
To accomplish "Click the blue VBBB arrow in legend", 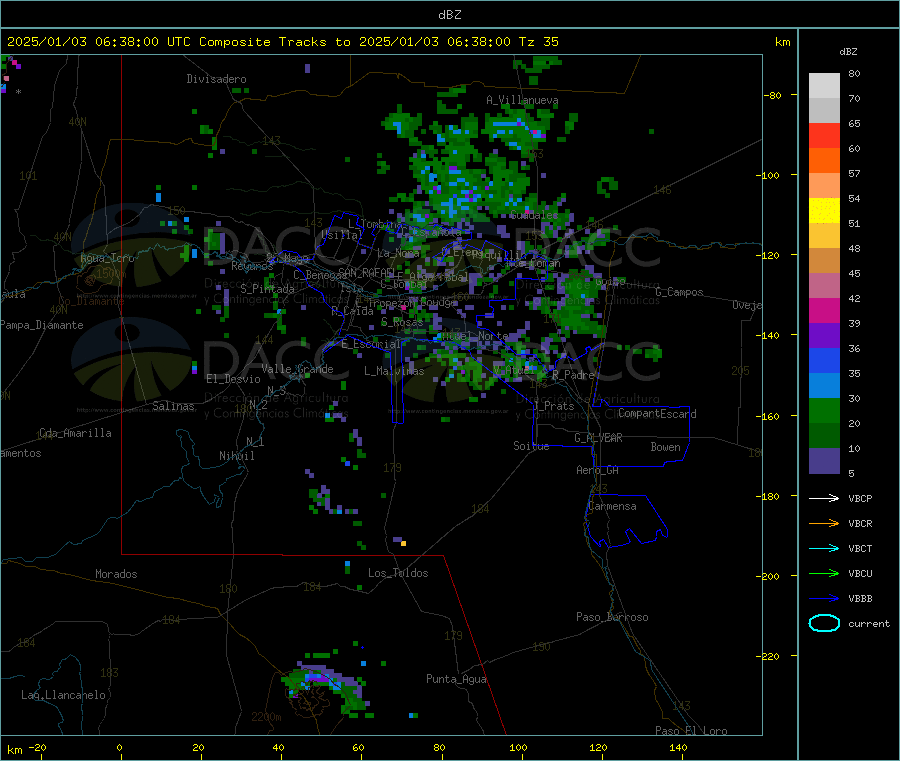I will (x=824, y=599).
